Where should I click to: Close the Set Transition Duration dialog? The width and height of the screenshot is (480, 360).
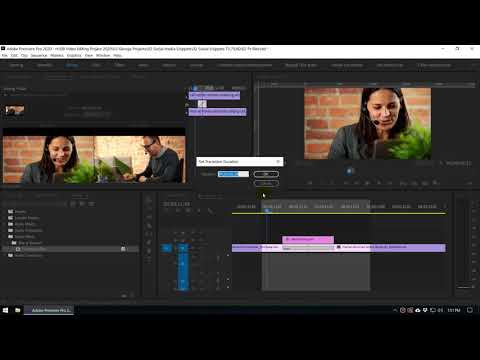click(278, 162)
